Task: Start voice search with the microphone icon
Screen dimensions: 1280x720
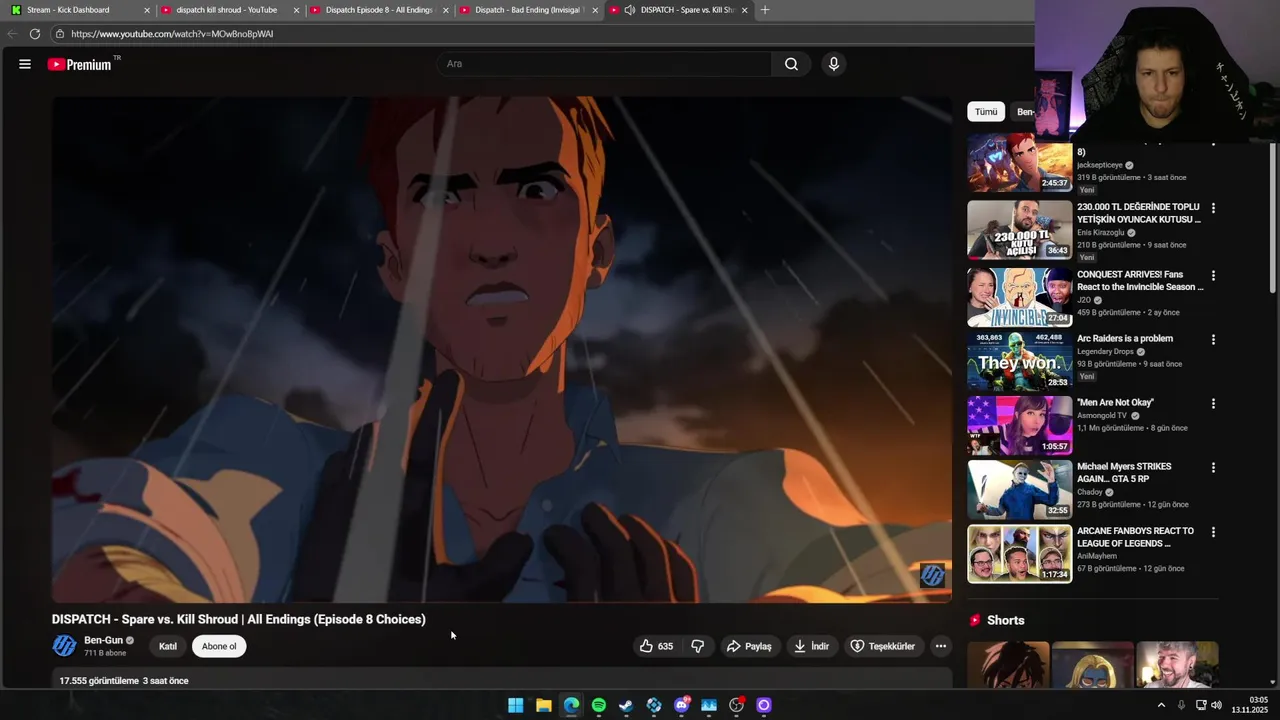Action: (833, 64)
